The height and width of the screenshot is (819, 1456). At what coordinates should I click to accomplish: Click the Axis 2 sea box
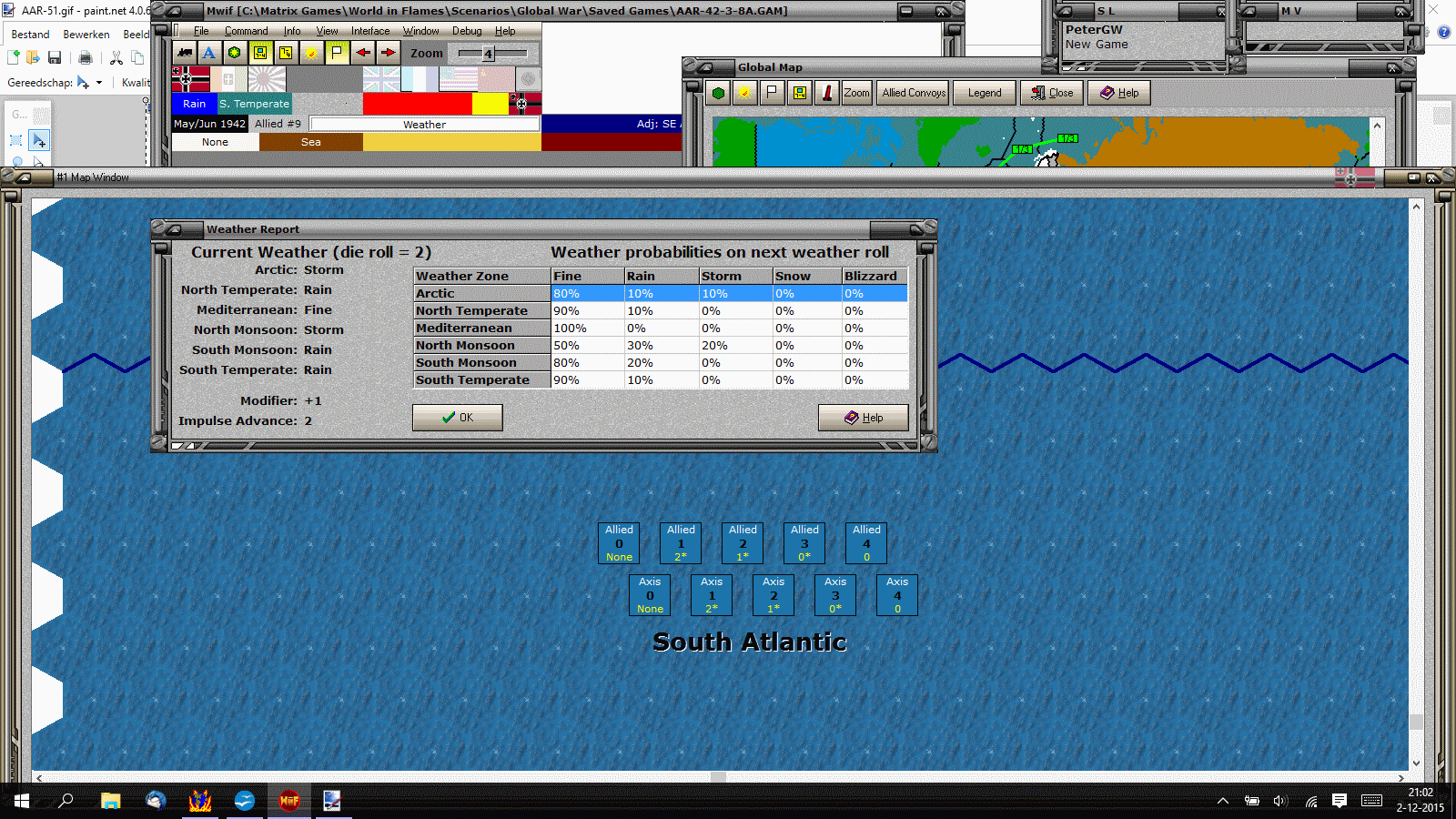click(773, 595)
